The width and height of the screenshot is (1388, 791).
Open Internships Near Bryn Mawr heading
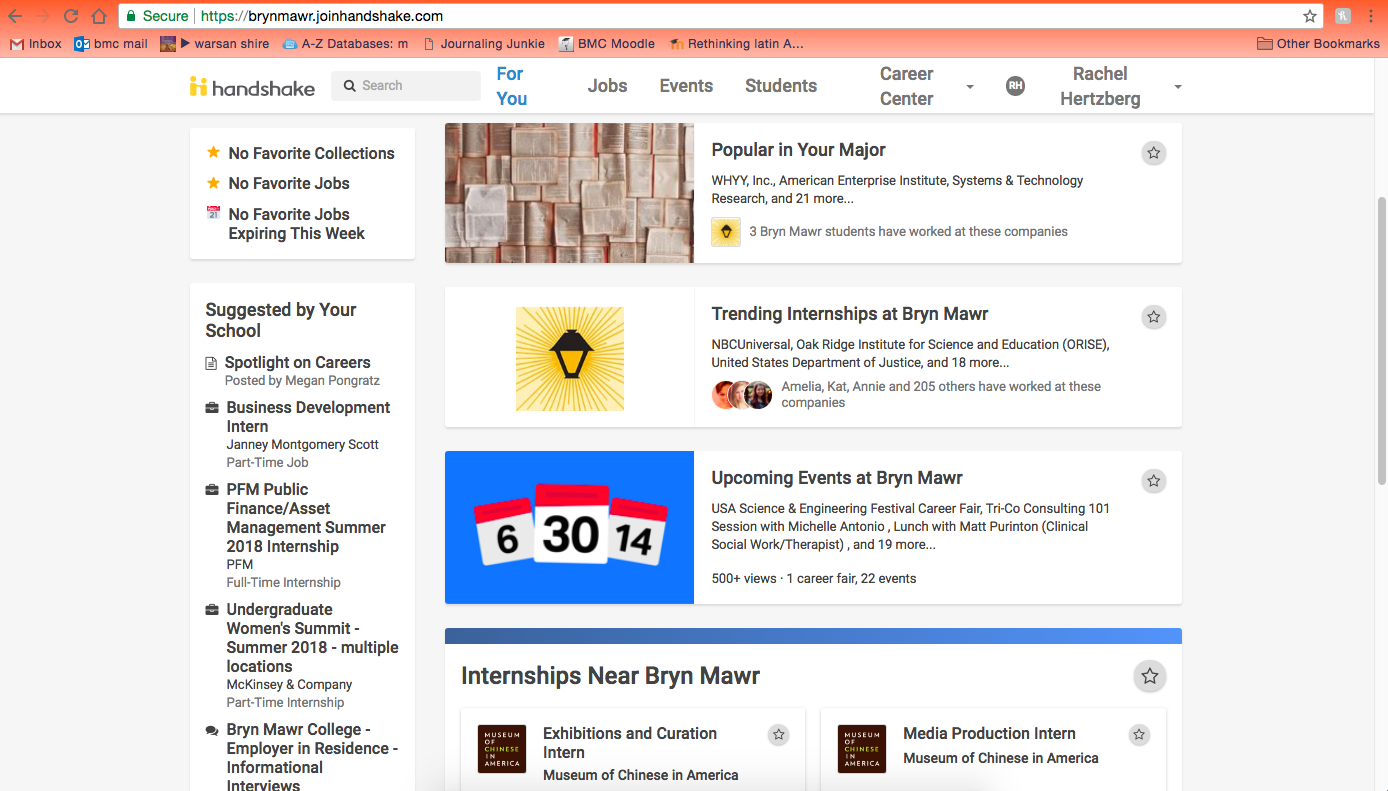tap(610, 676)
